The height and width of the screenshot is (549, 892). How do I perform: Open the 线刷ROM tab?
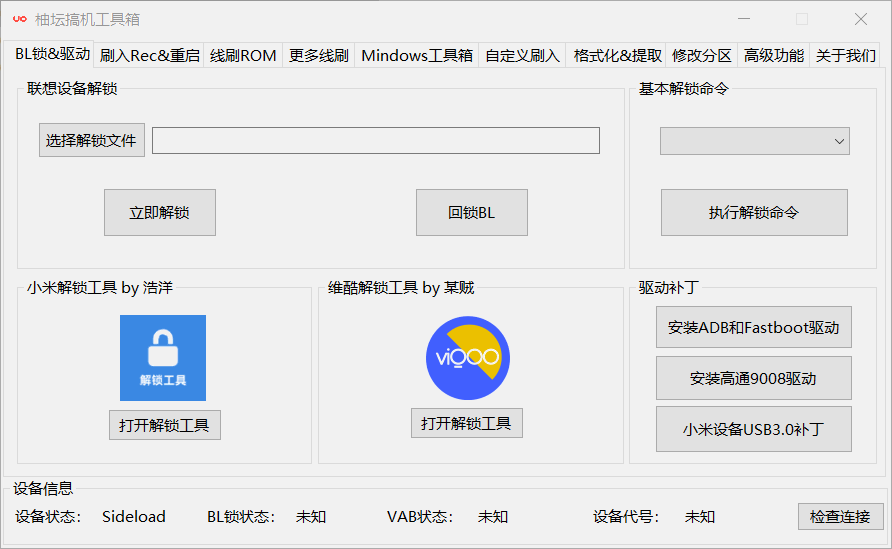tap(243, 56)
